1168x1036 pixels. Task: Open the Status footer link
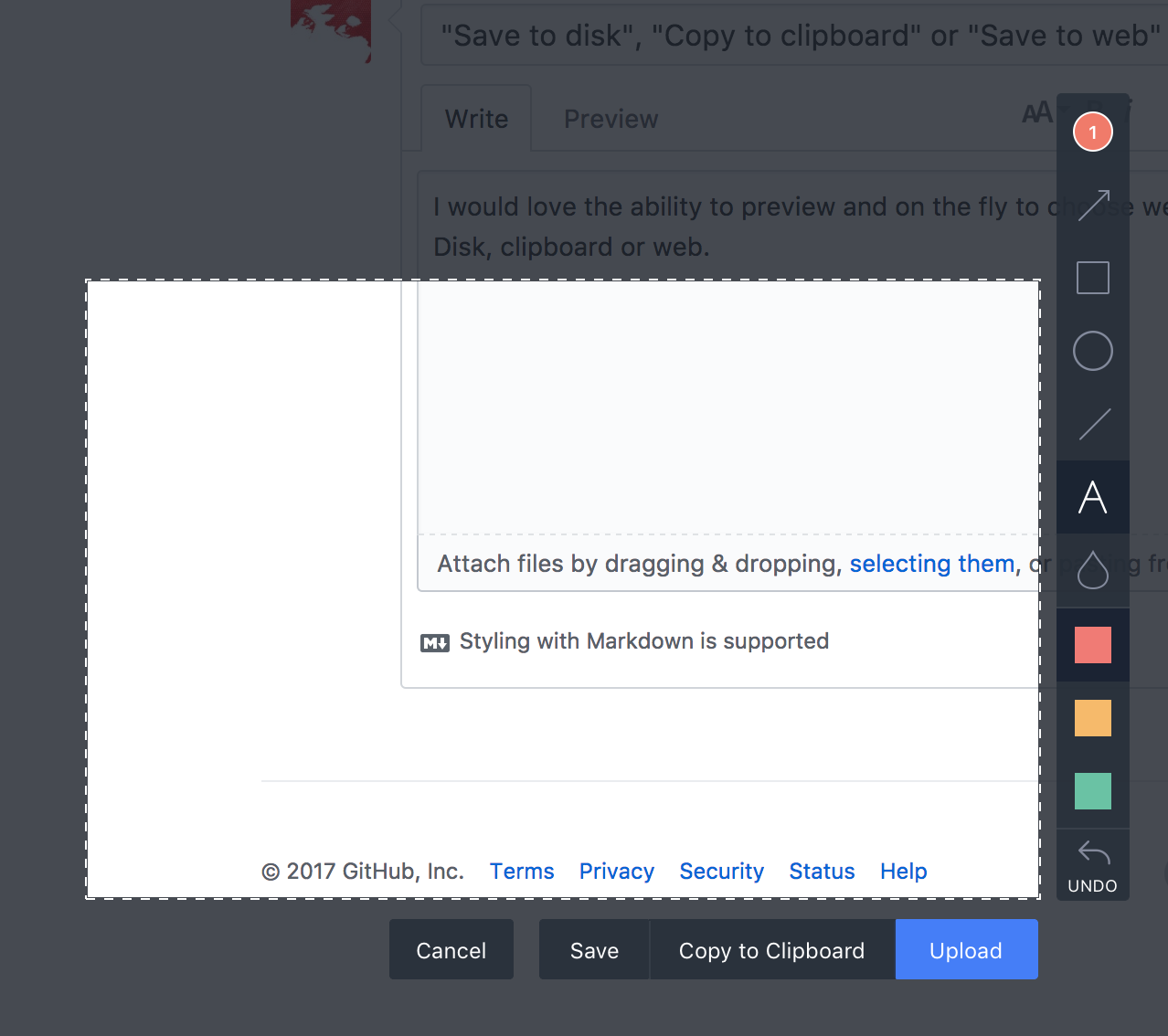[x=822, y=872]
